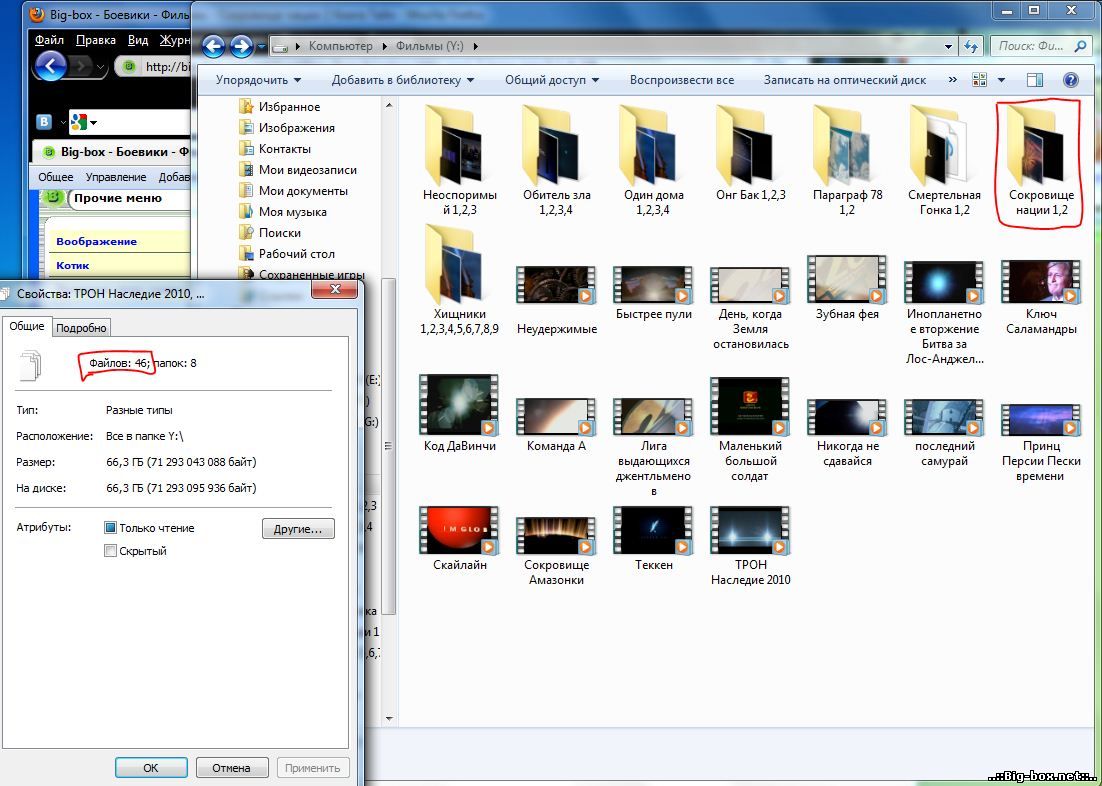Viewport: 1102px width, 786px height.
Task: Click Explorer's forward navigation arrow
Action: click(x=242, y=46)
